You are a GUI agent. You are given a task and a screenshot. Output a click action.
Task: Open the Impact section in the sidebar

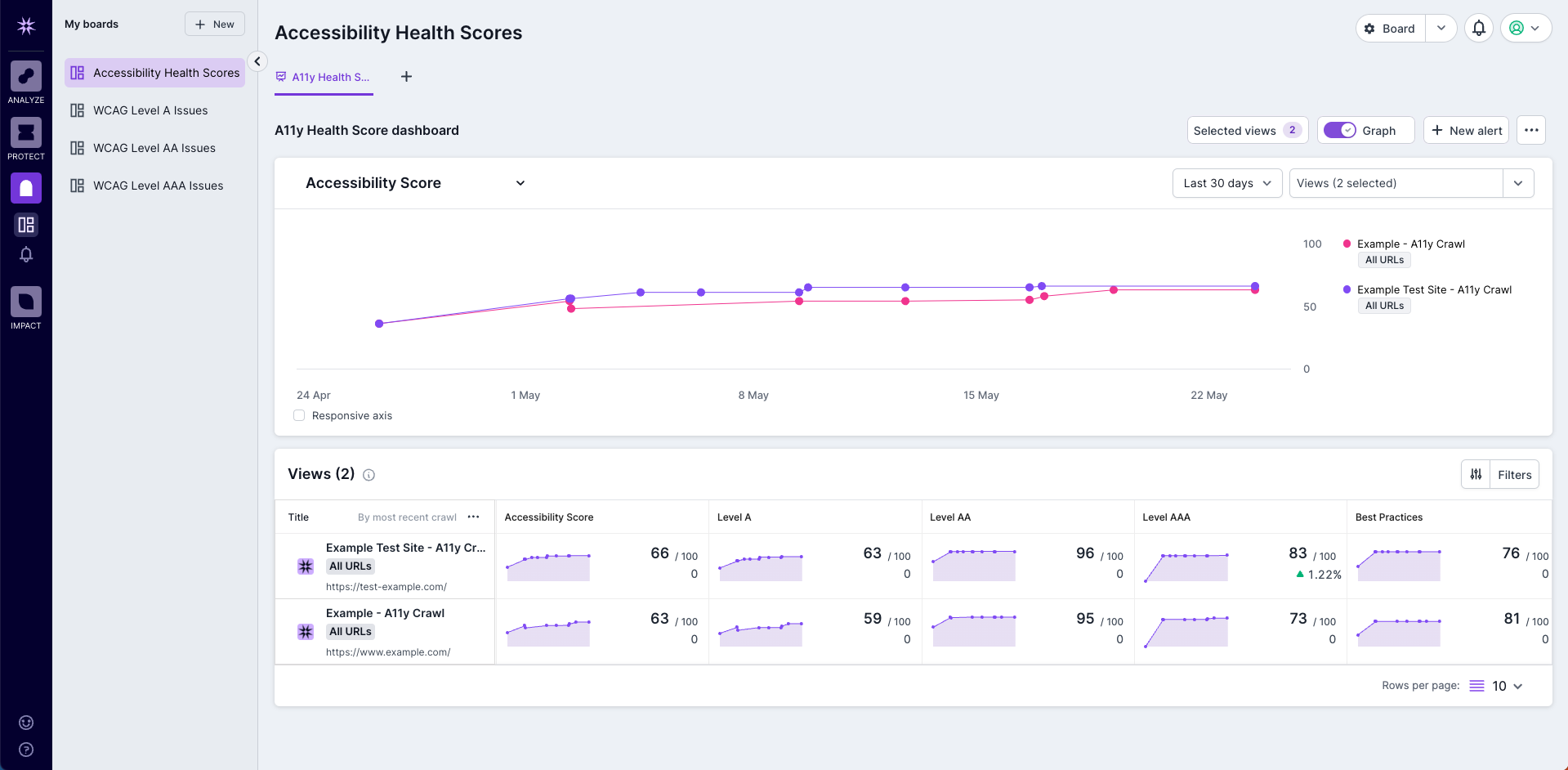[x=25, y=304]
